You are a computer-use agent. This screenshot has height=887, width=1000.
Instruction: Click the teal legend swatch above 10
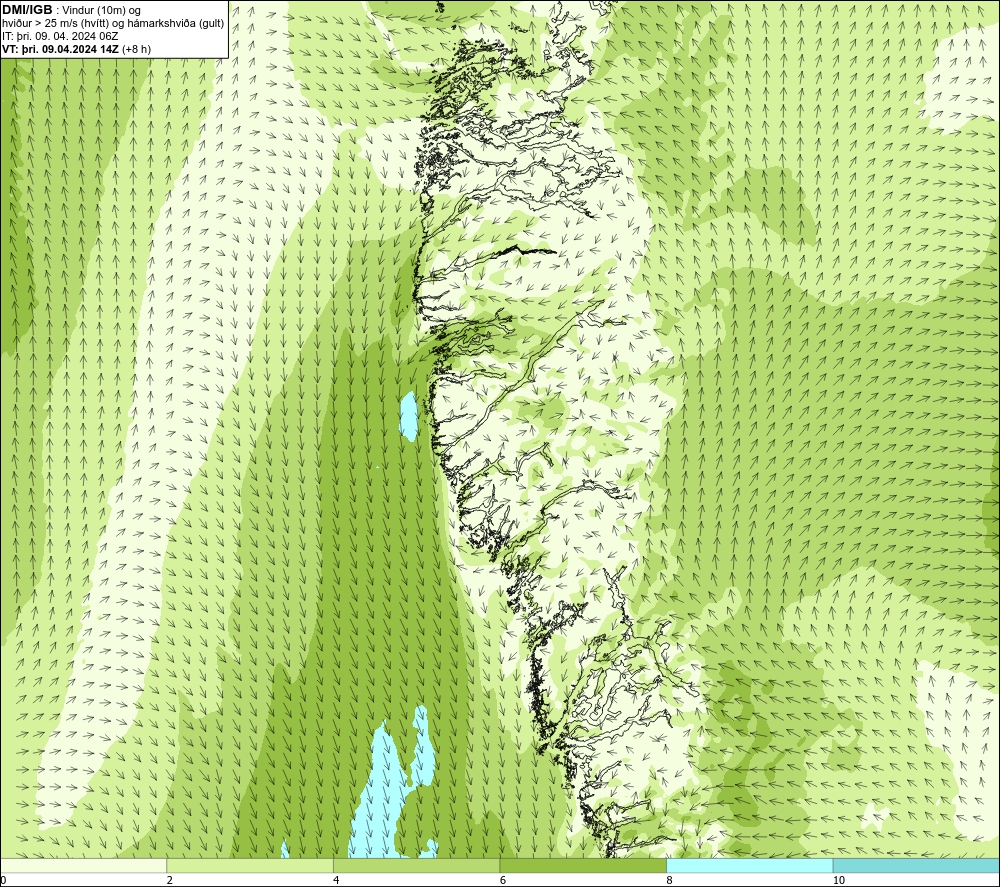916,865
